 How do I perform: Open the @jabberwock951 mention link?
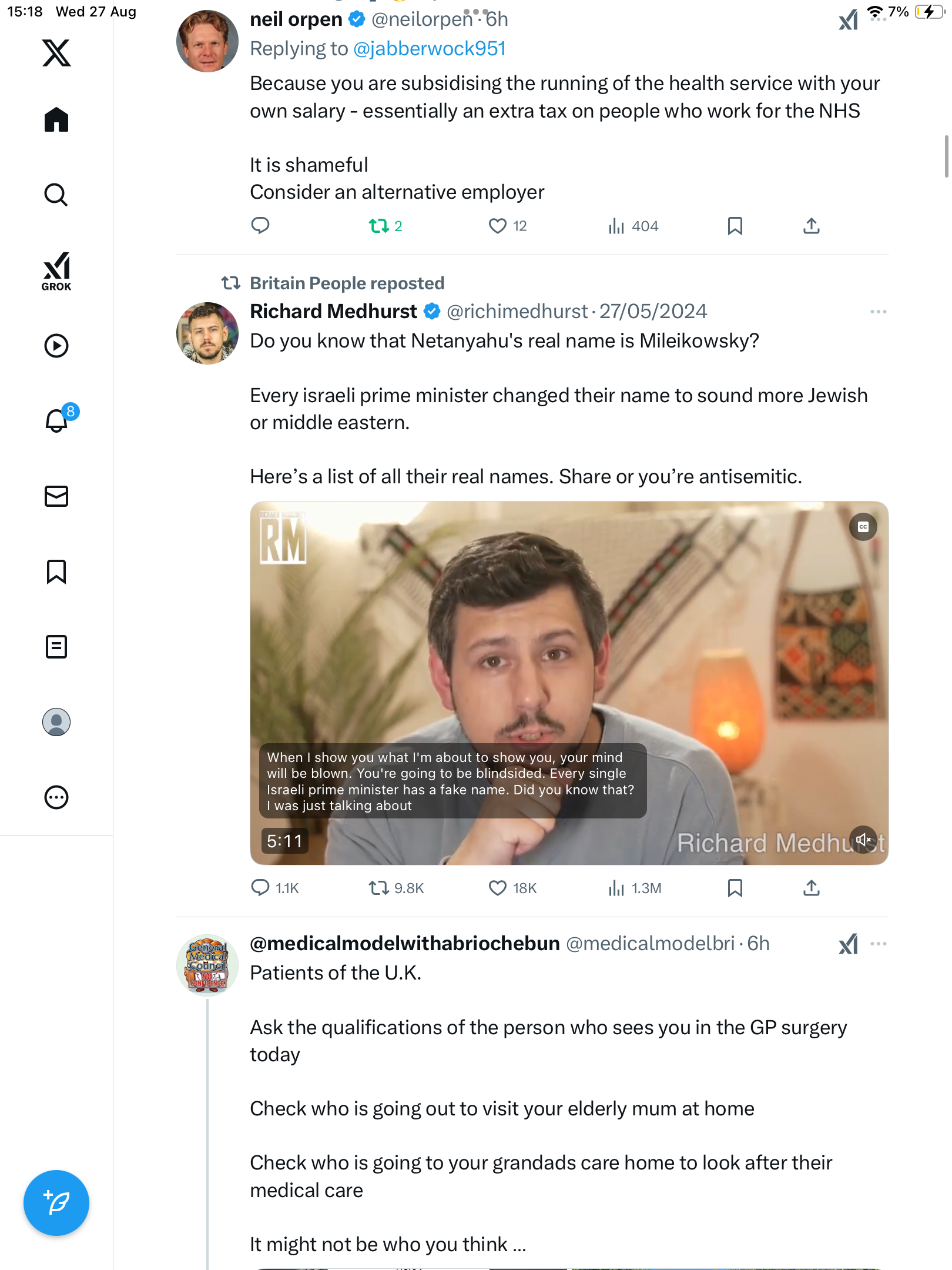tap(430, 49)
